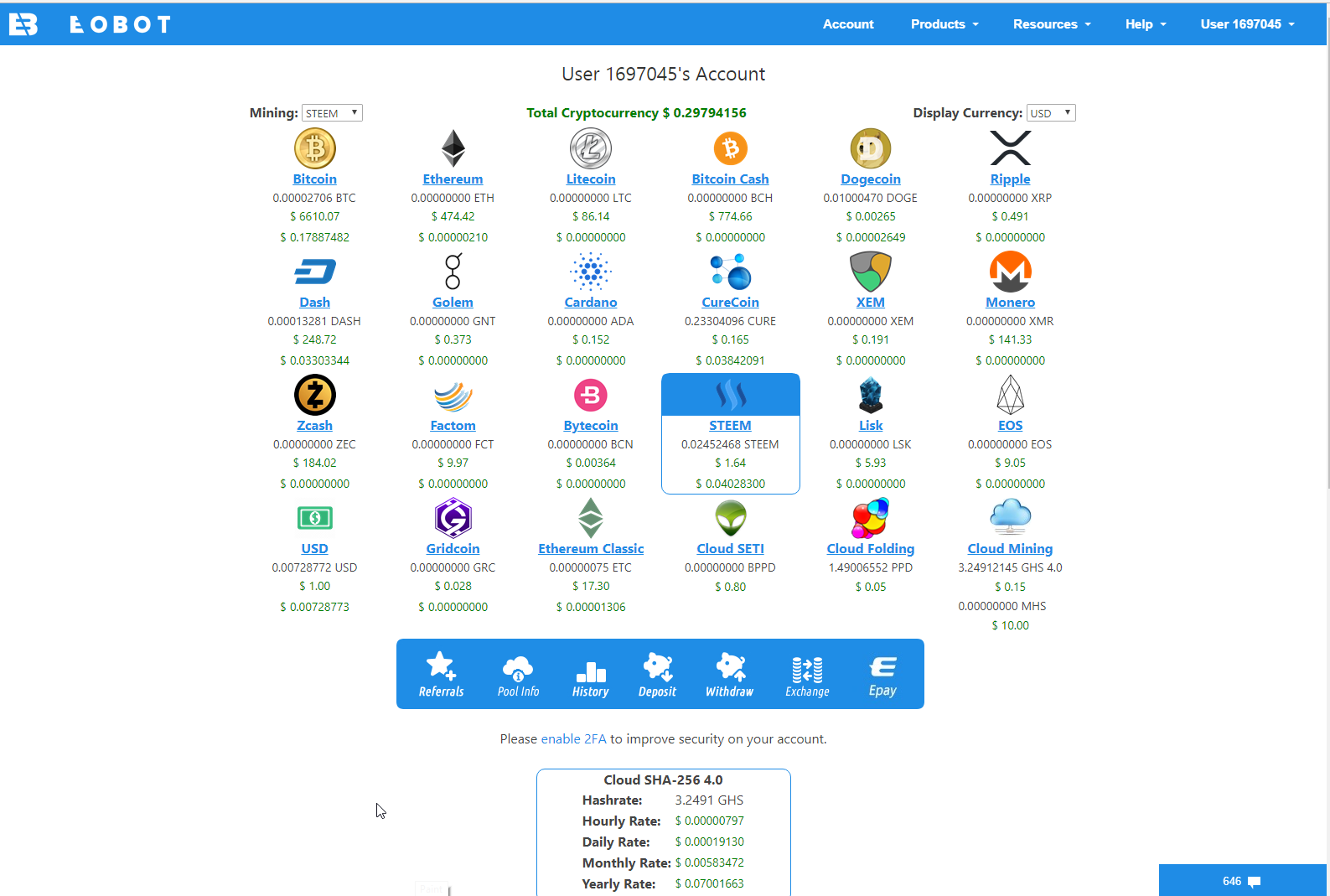1330x896 pixels.
Task: Click the EOS wireframe icon
Action: tap(1011, 395)
